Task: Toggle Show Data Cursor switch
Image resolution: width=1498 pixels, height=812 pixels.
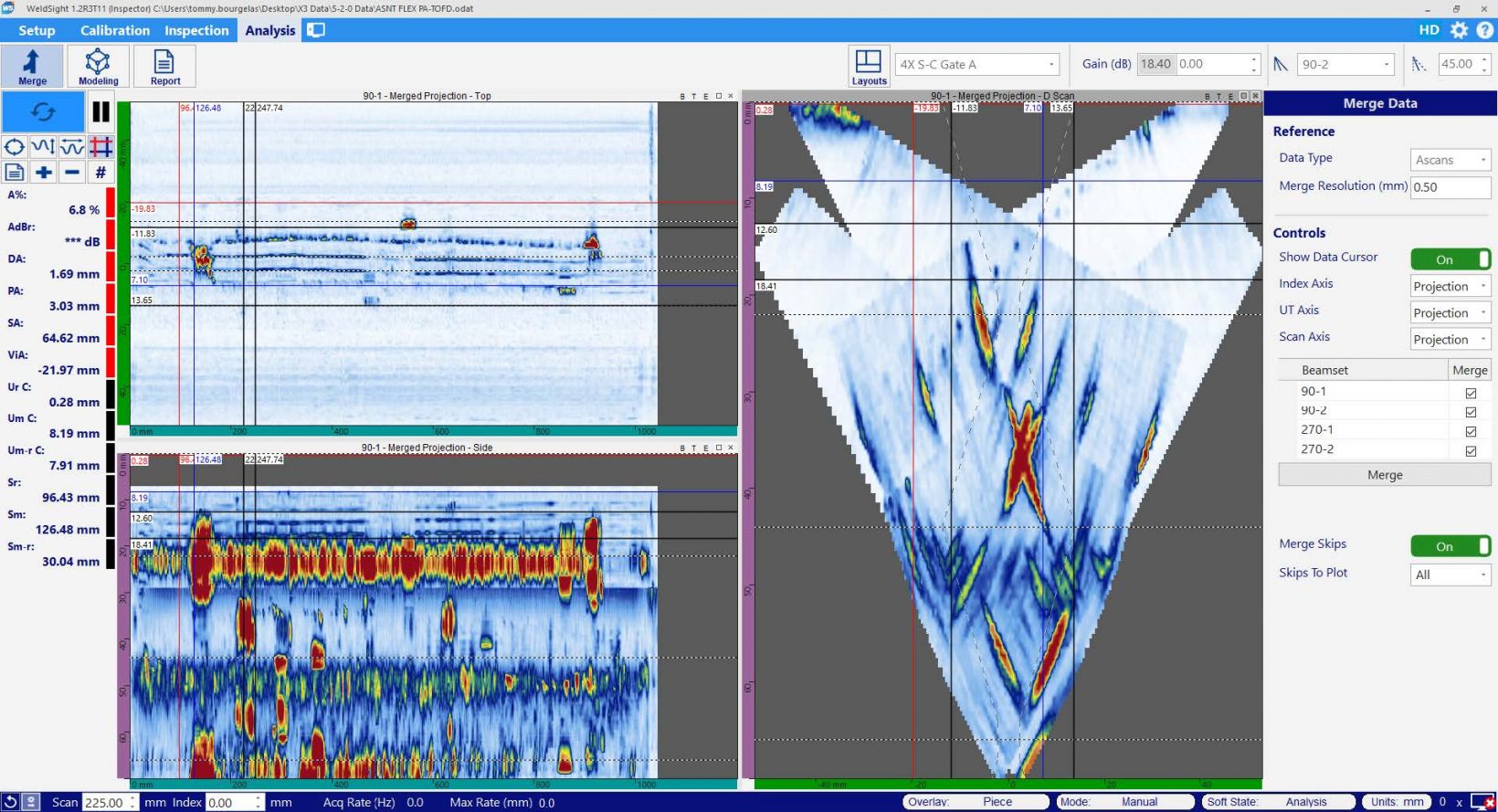Action: [1450, 259]
